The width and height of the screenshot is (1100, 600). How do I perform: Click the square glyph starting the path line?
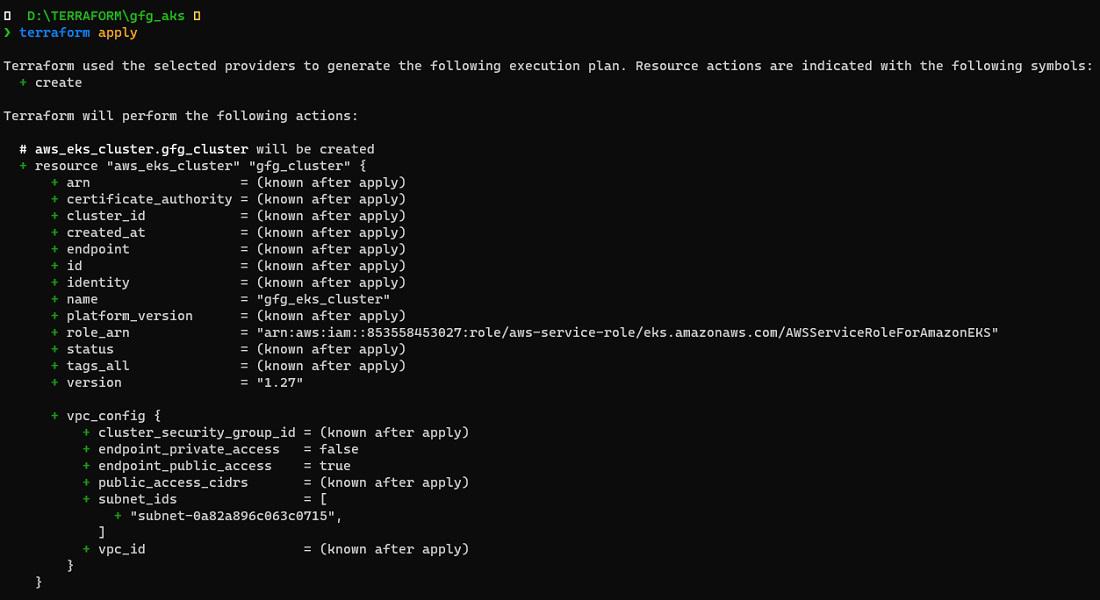tap(7, 16)
